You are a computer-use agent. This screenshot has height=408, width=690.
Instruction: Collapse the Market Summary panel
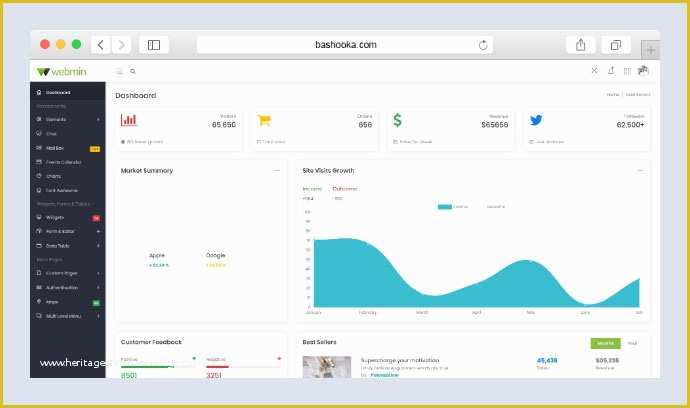(x=276, y=170)
